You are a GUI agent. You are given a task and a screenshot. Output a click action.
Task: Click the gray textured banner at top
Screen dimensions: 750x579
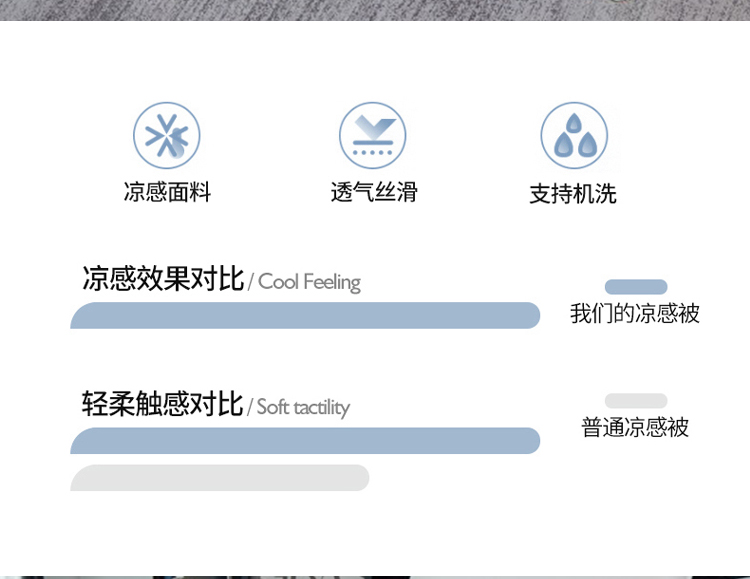click(x=375, y=10)
